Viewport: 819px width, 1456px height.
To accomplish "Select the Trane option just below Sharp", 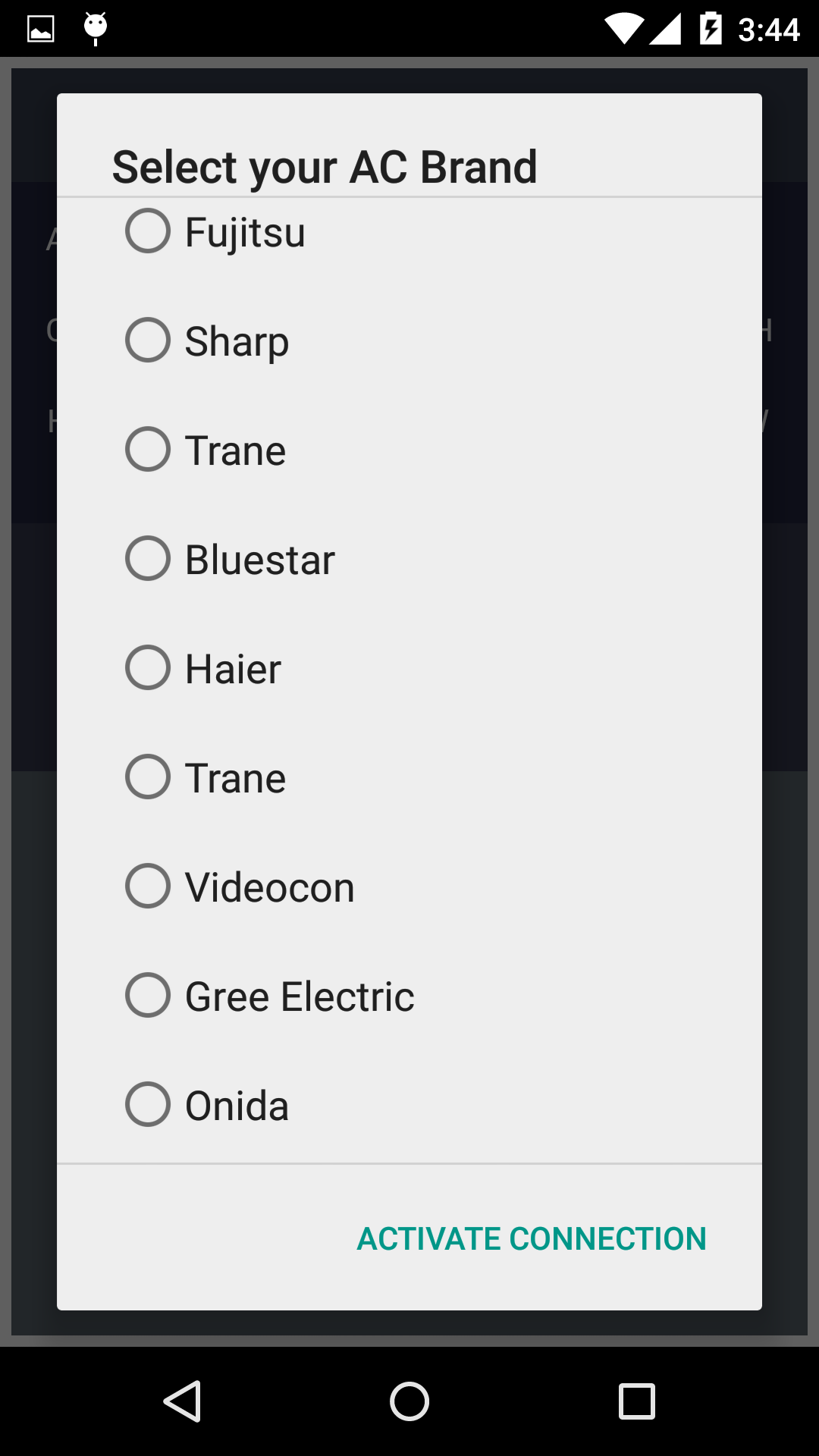I will click(148, 450).
